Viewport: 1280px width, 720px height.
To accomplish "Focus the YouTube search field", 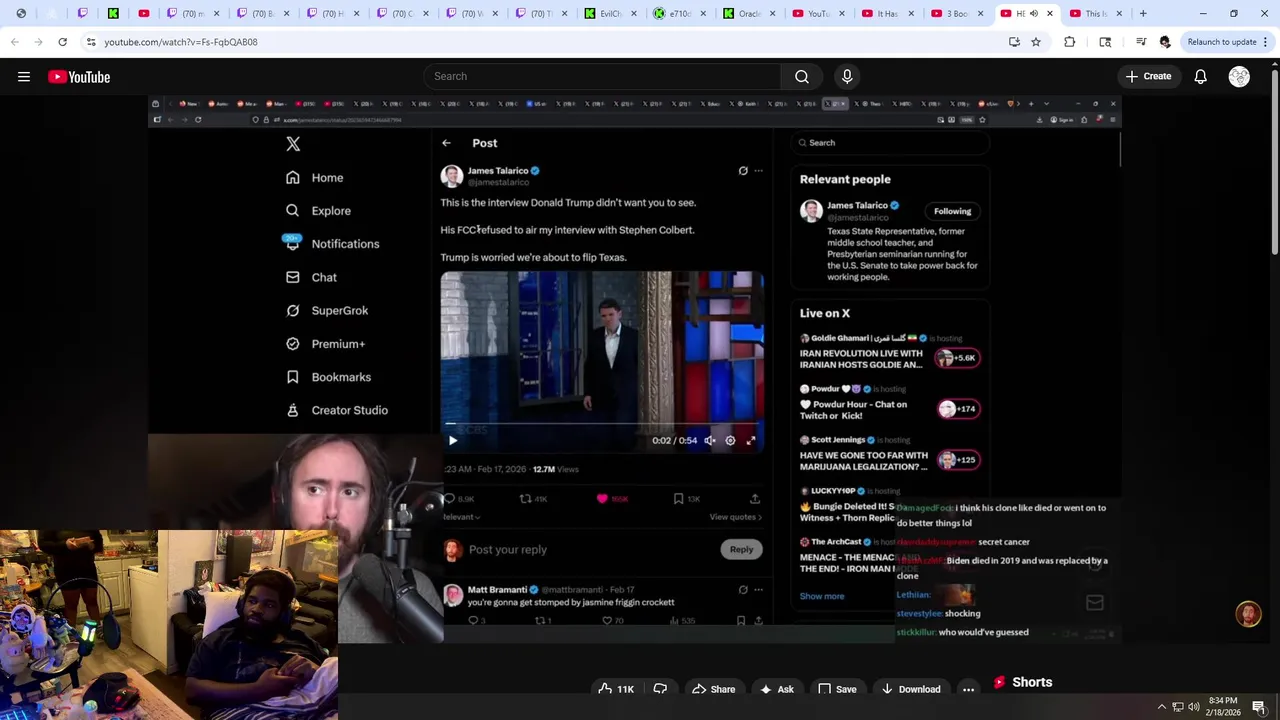I will coord(602,76).
